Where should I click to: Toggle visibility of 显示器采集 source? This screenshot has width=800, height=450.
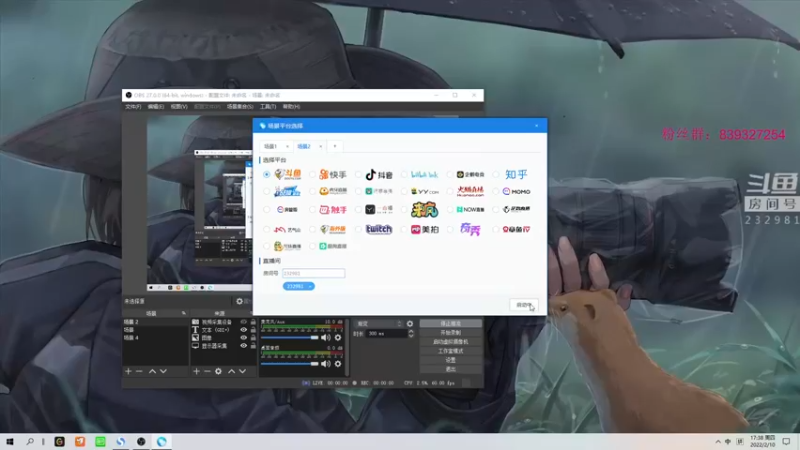pos(243,345)
